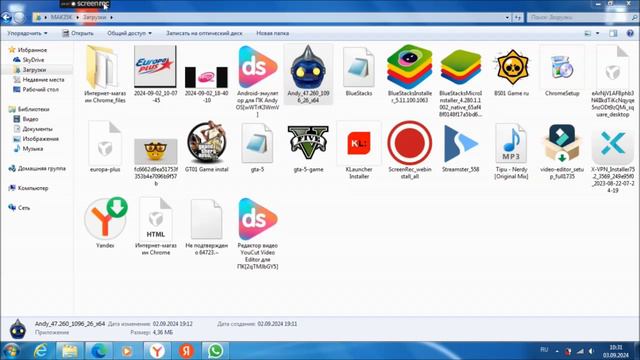The width and height of the screenshot is (640, 360).
Task: Click the Открыть toolbar button
Action: tap(78, 33)
